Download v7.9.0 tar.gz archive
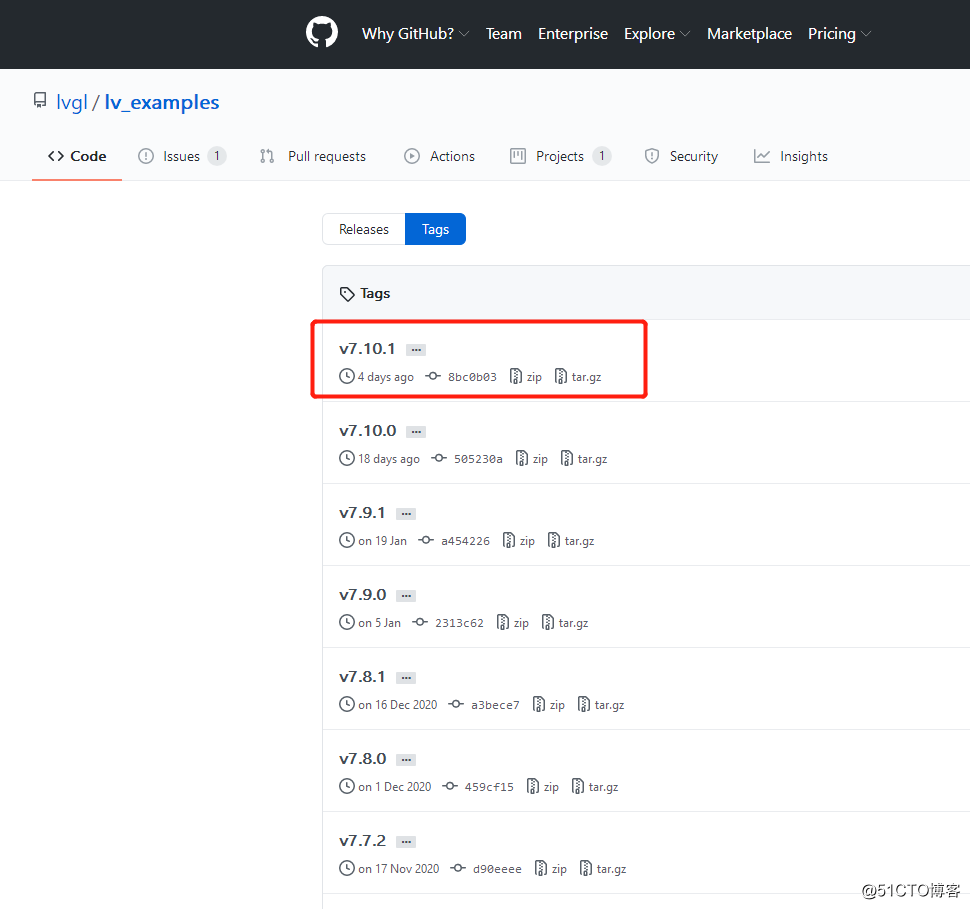 click(565, 623)
